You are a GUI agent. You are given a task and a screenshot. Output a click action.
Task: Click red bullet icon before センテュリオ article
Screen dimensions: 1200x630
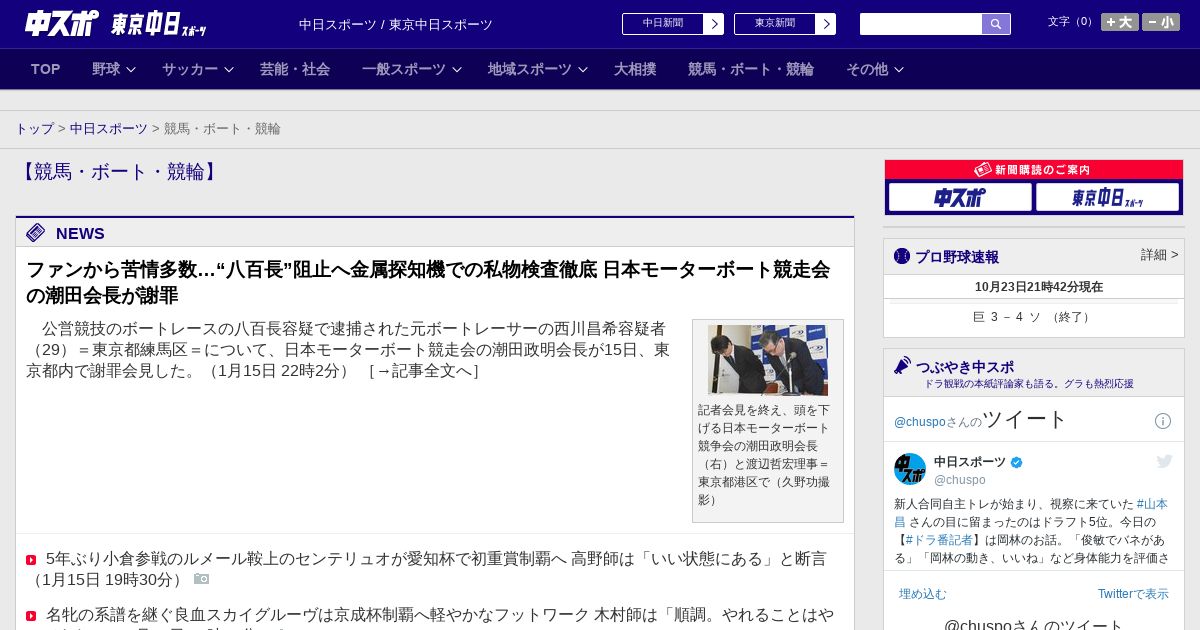click(x=31, y=560)
